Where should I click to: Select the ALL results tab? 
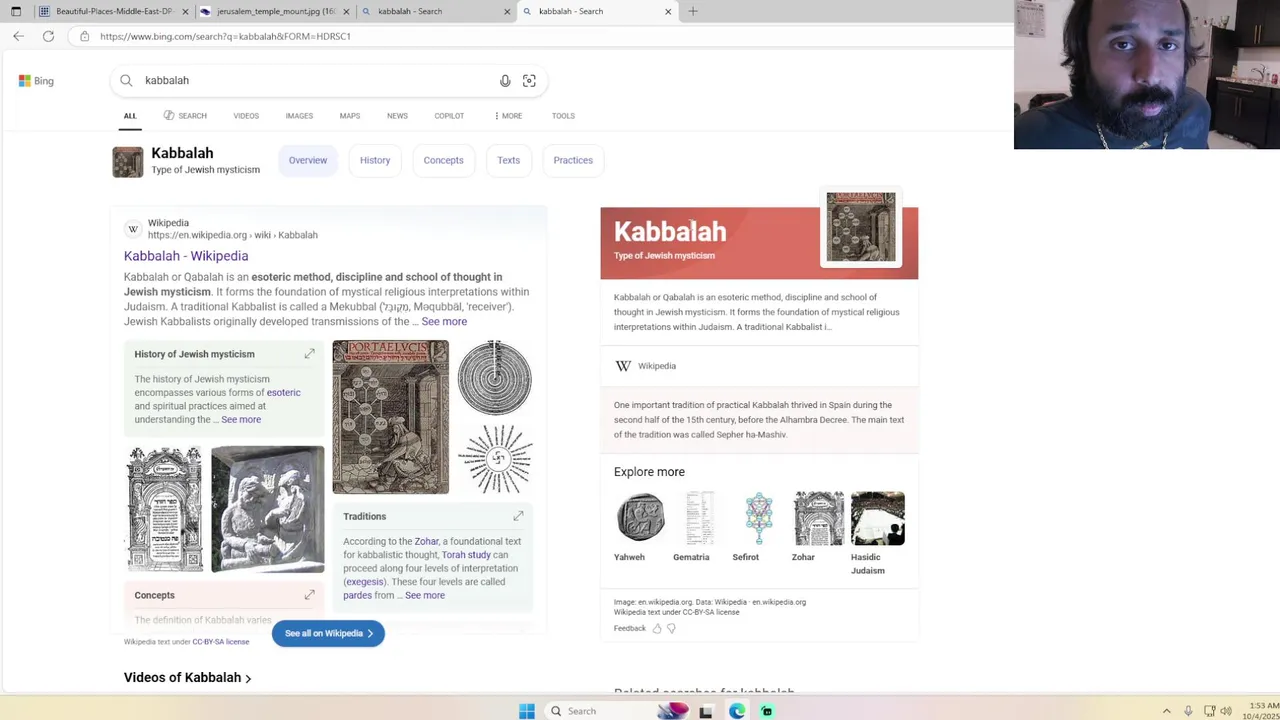point(130,116)
